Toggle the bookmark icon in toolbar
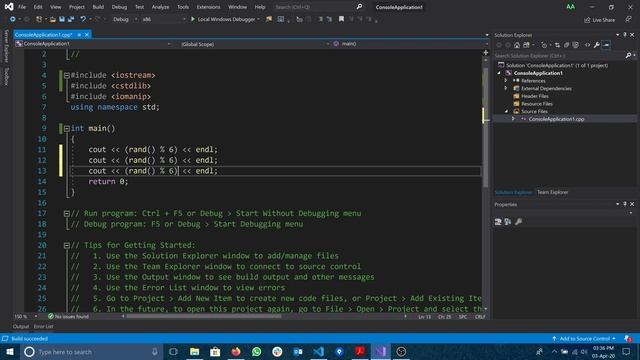Image resolution: width=640 pixels, height=360 pixels. (x=341, y=19)
